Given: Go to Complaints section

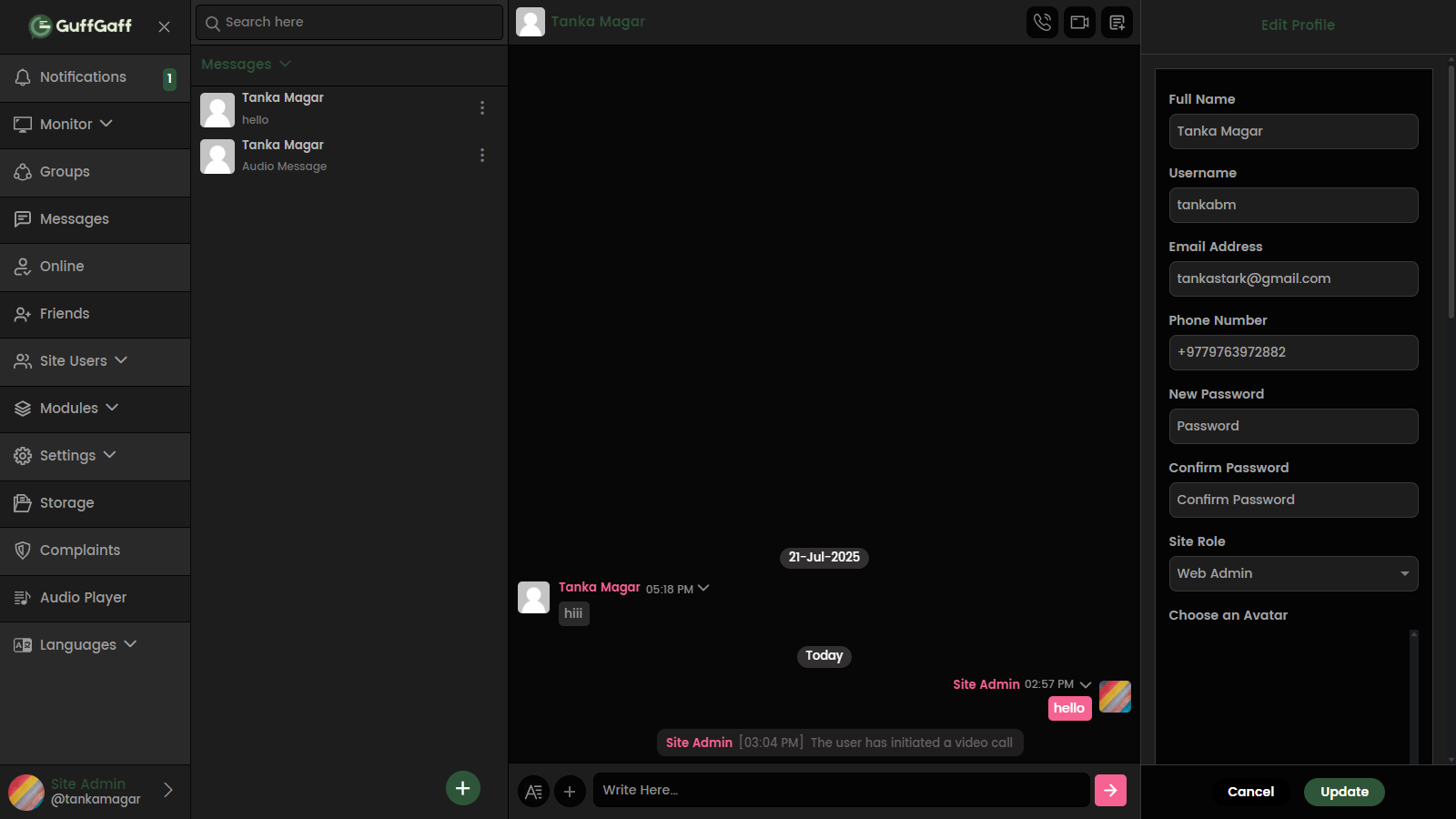Looking at the screenshot, I should 80,551.
